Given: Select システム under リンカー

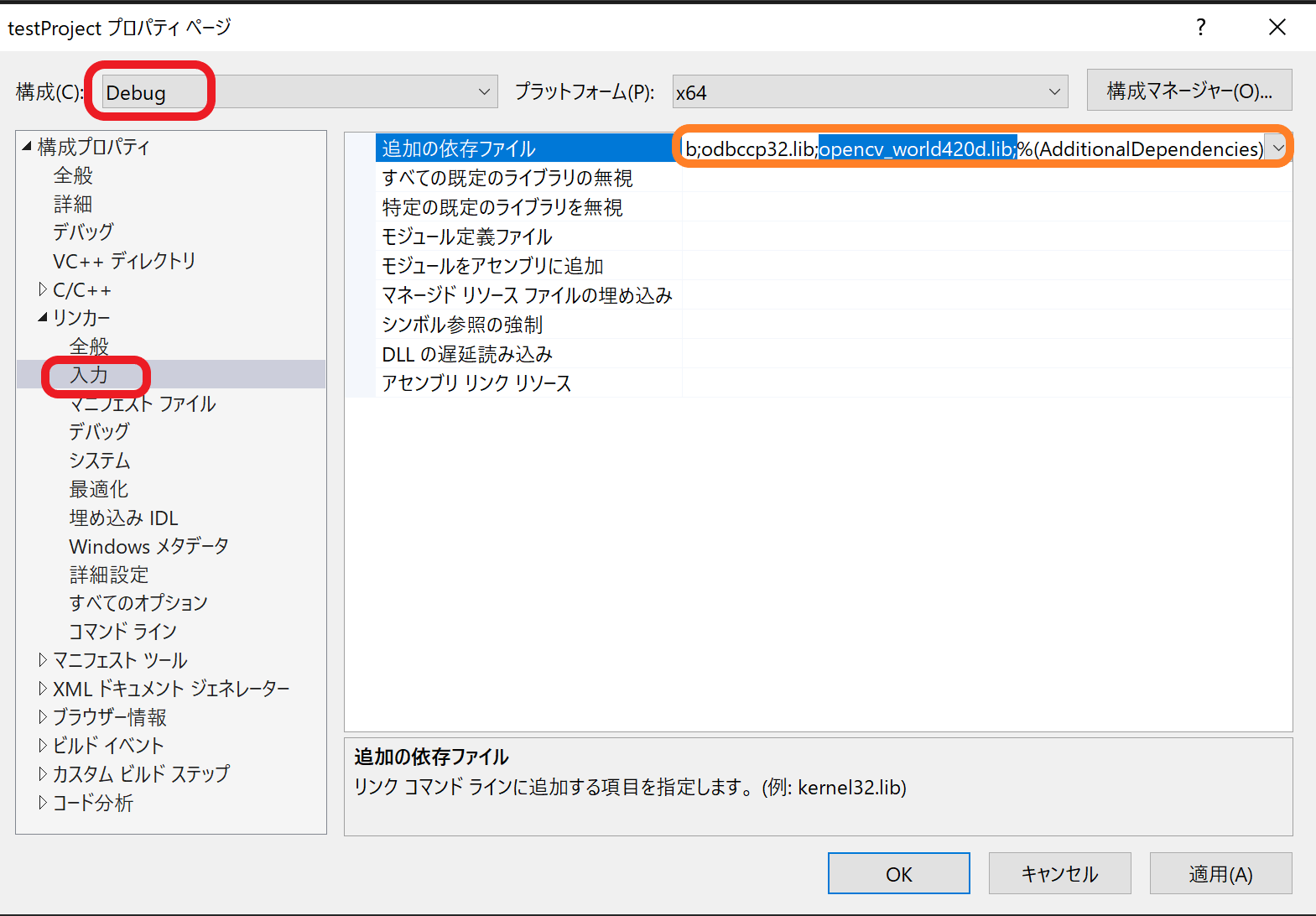Looking at the screenshot, I should pyautogui.click(x=99, y=461).
